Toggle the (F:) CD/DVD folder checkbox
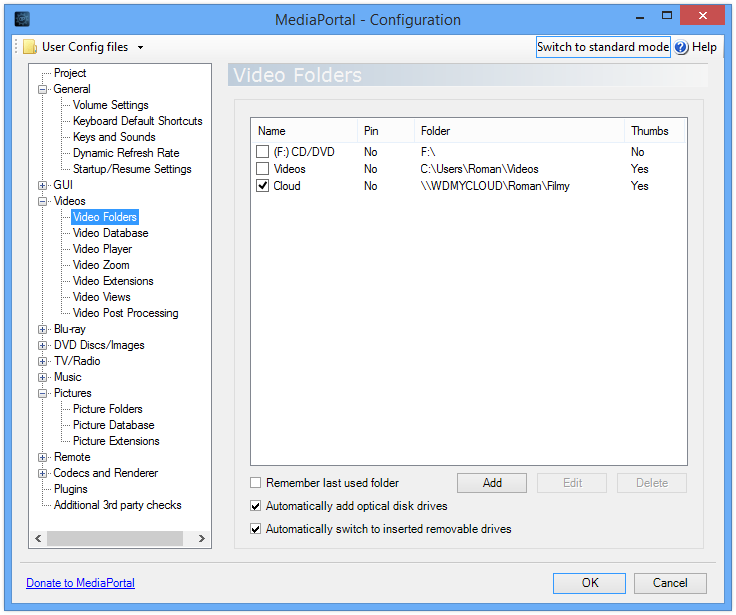Screen dimensions: 736x615 coord(262,152)
